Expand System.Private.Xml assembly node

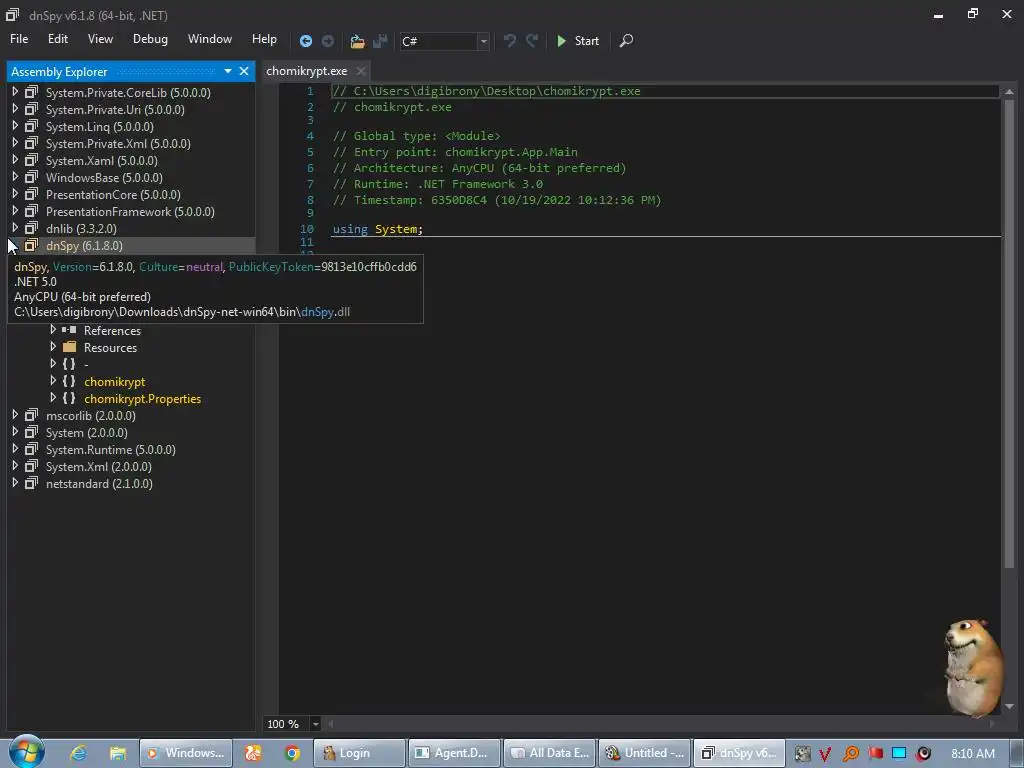coord(15,143)
